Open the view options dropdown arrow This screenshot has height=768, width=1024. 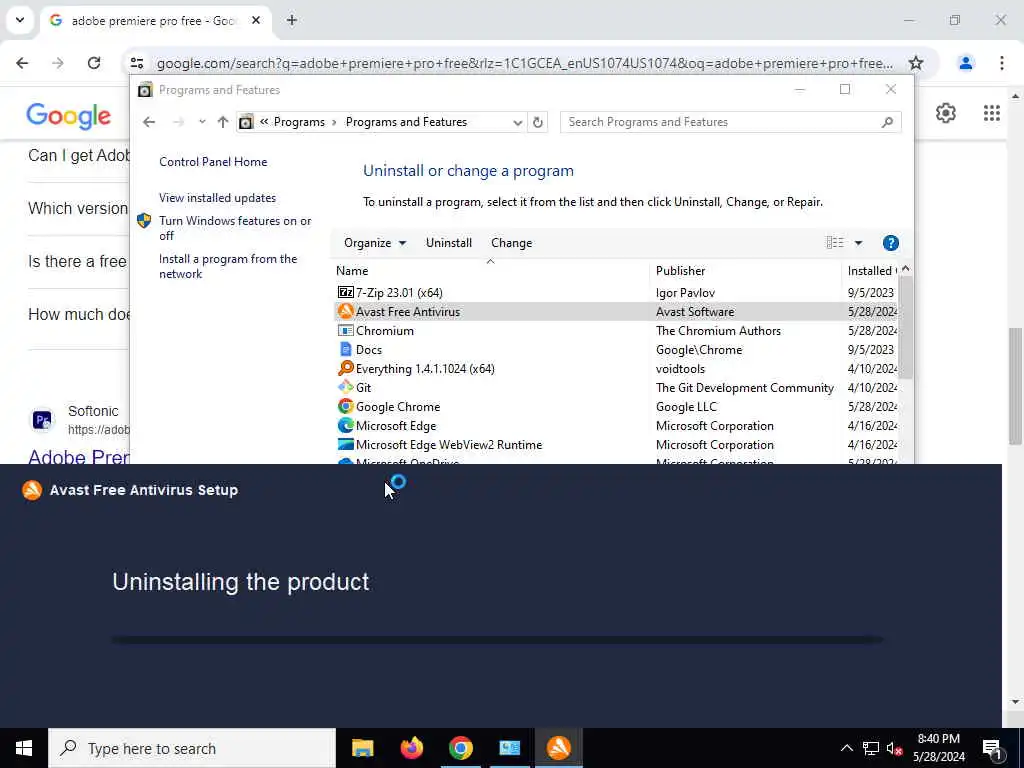[858, 243]
